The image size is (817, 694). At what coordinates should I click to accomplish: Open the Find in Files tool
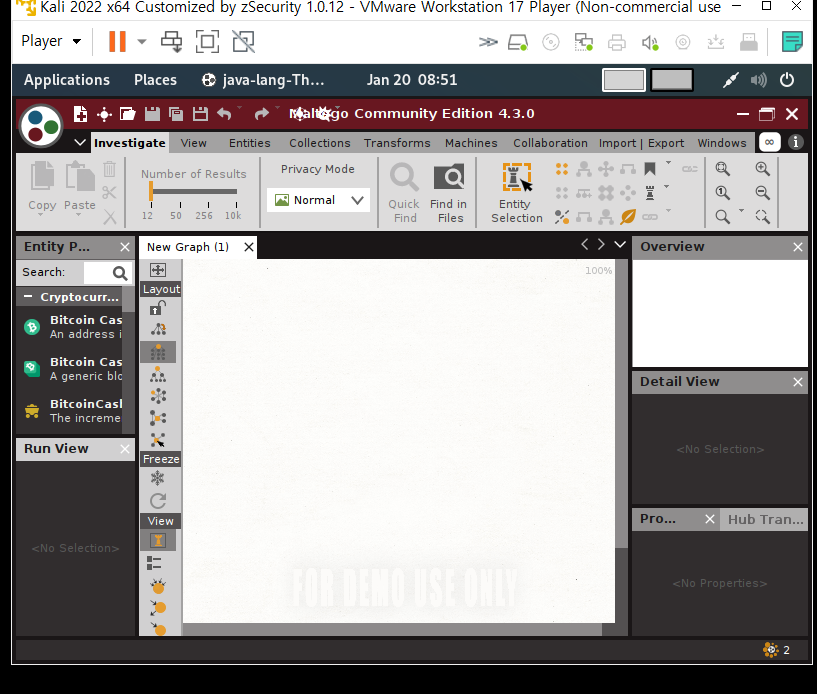[449, 192]
